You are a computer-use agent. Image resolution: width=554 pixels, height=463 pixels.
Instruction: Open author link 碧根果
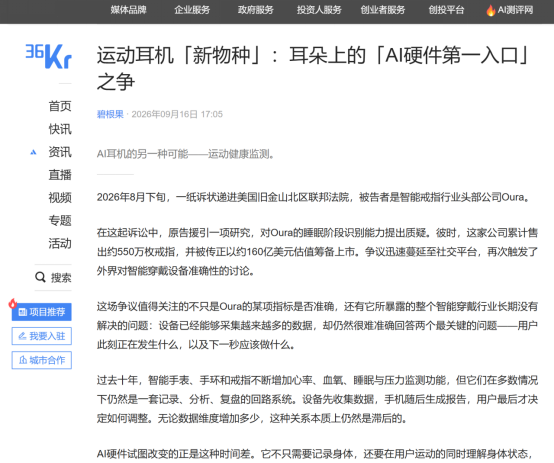point(110,114)
